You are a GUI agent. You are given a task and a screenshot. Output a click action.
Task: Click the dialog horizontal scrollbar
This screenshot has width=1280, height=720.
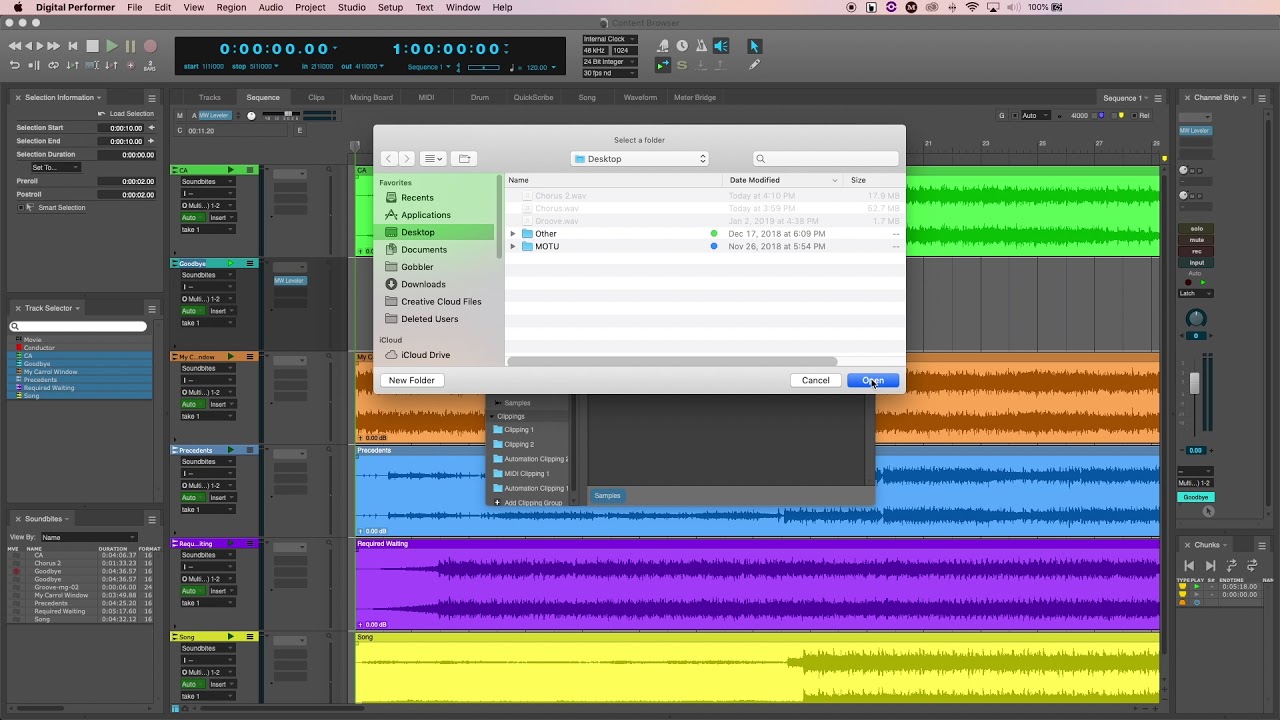click(672, 361)
